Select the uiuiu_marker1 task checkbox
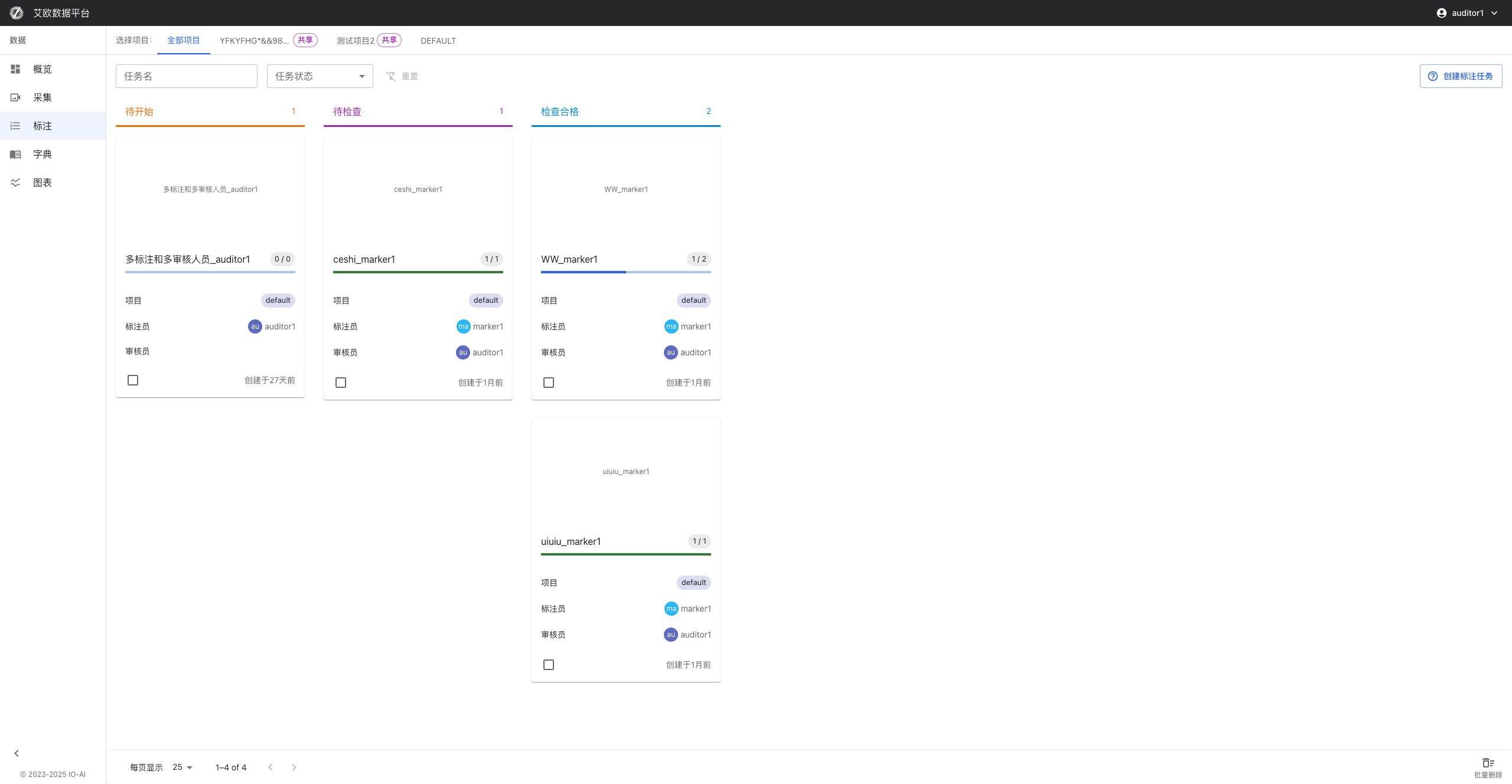 (x=549, y=665)
